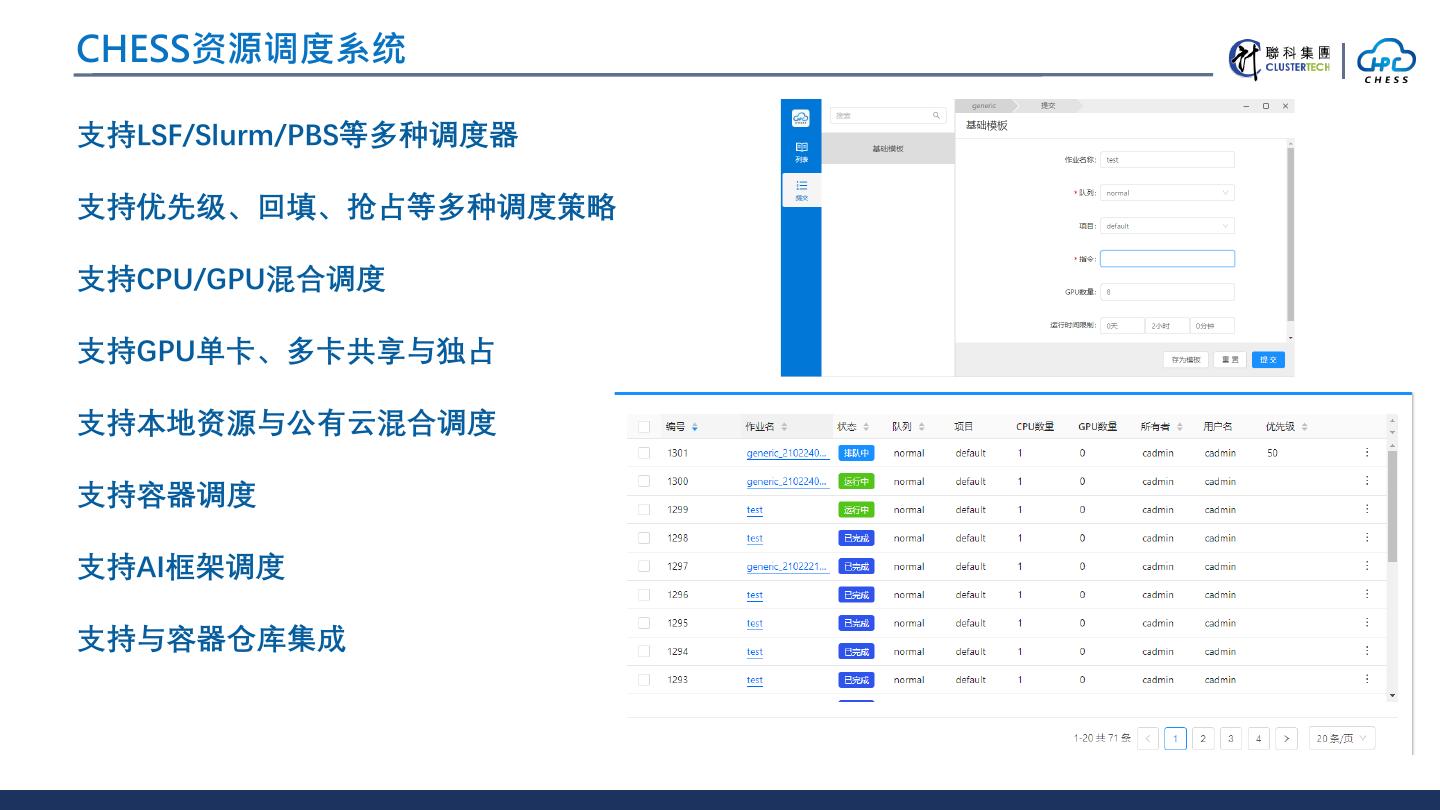Open the more-actions menu for job 1293

[x=1367, y=679]
